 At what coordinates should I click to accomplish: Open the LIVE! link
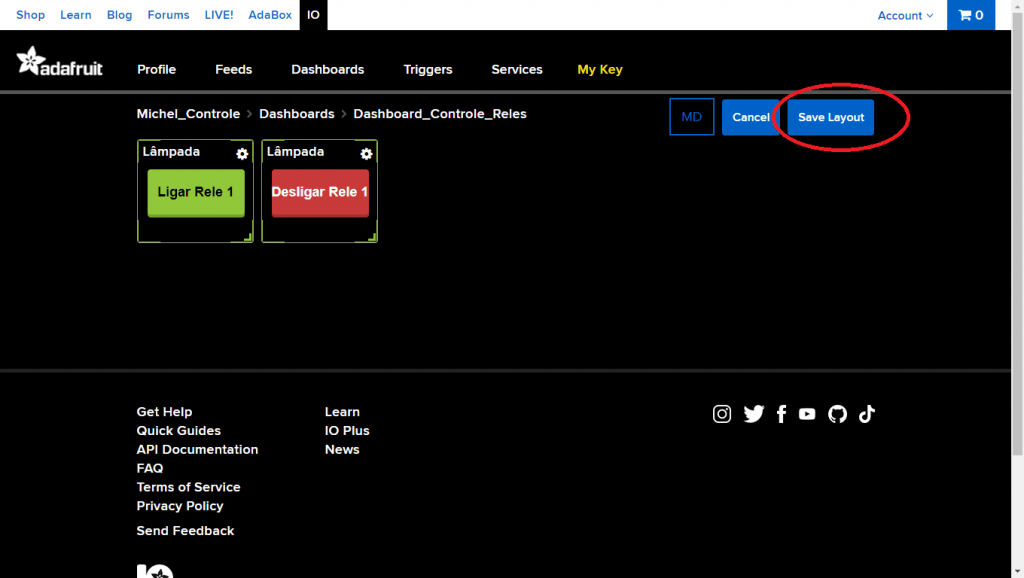219,15
